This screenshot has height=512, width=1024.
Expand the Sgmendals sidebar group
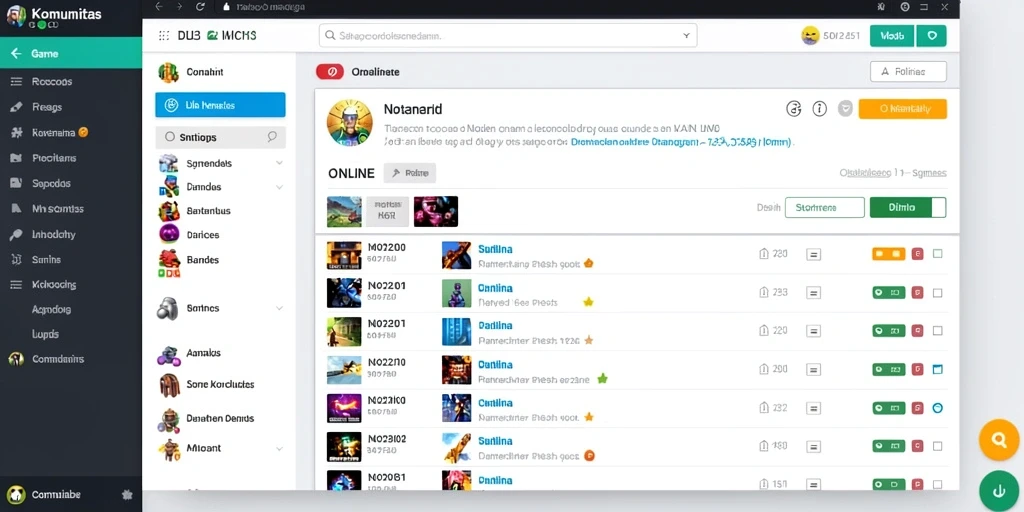pos(280,163)
